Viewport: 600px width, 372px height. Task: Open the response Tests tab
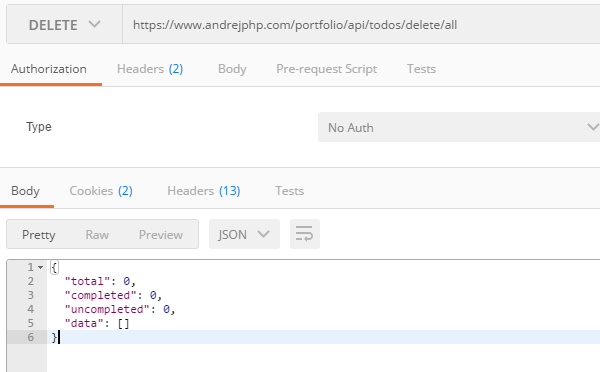coord(290,191)
